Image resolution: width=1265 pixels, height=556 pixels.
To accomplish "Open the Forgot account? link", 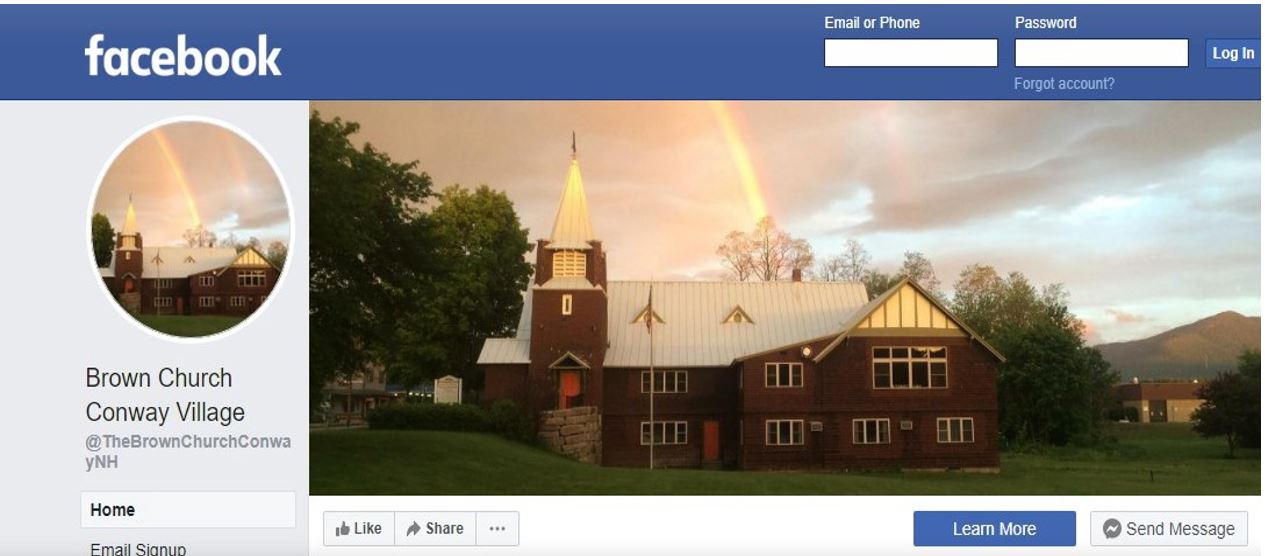I will pyautogui.click(x=1064, y=84).
